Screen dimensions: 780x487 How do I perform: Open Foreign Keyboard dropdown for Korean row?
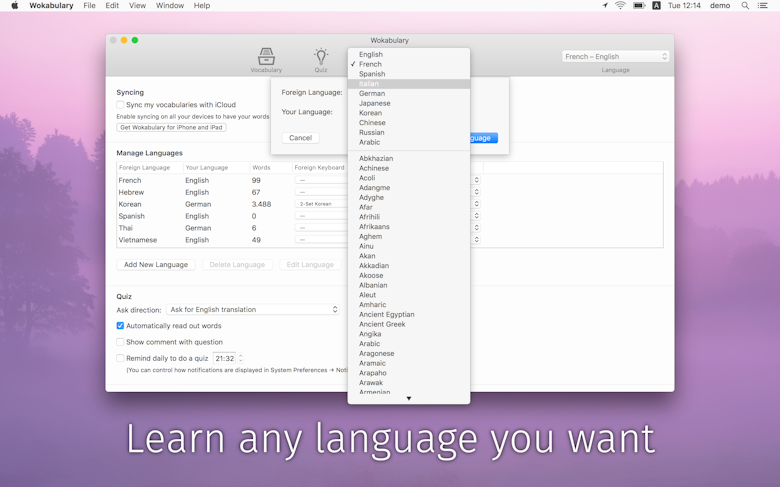tap(321, 204)
